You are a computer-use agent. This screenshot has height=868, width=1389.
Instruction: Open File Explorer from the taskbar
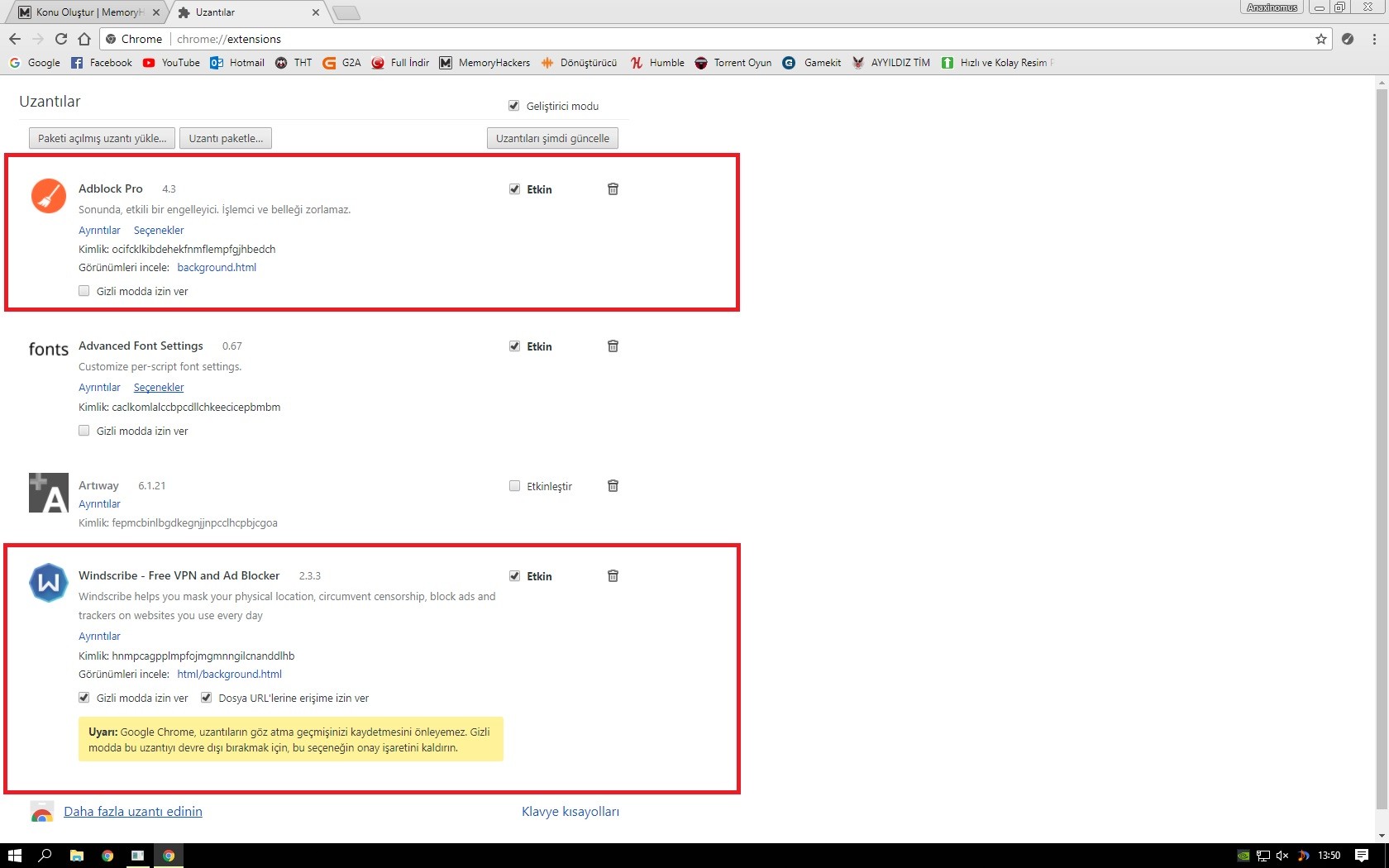(77, 856)
